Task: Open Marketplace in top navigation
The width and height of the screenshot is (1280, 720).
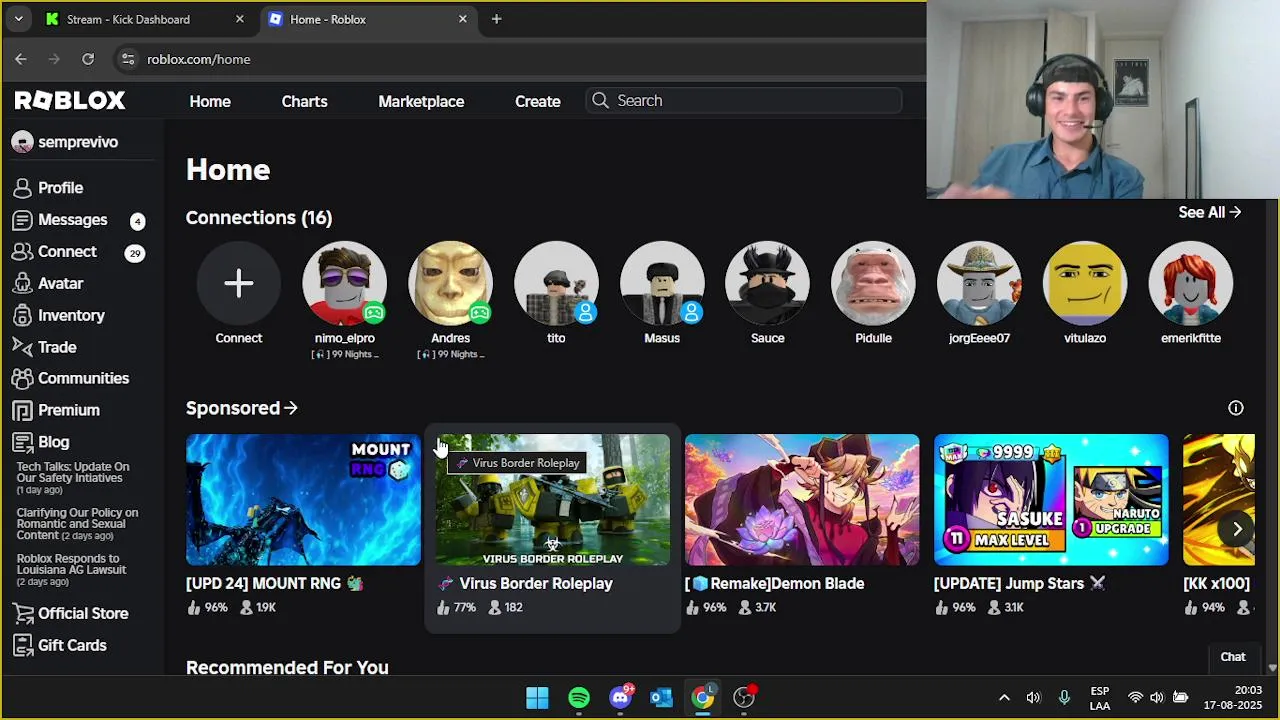Action: click(x=421, y=101)
